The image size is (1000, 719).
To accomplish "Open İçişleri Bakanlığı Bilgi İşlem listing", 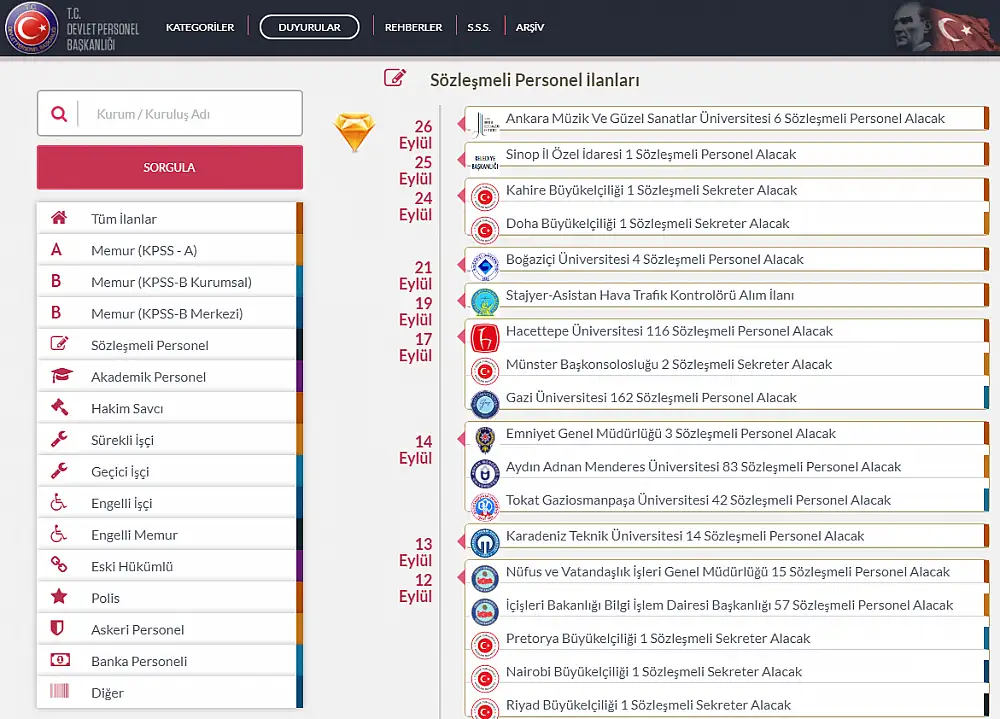I will point(727,605).
